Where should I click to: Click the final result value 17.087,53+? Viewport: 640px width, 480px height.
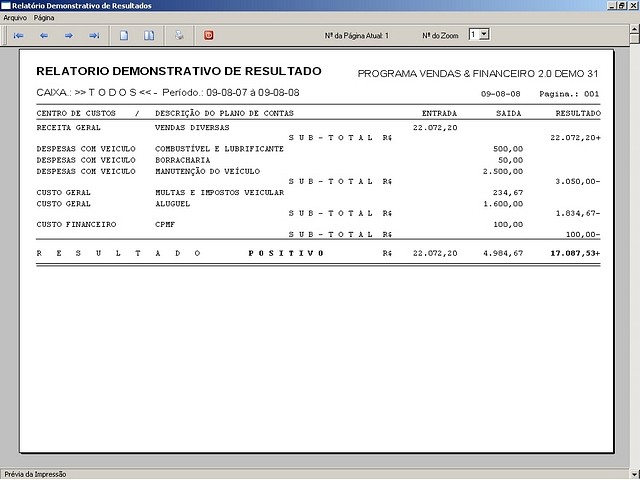575,253
